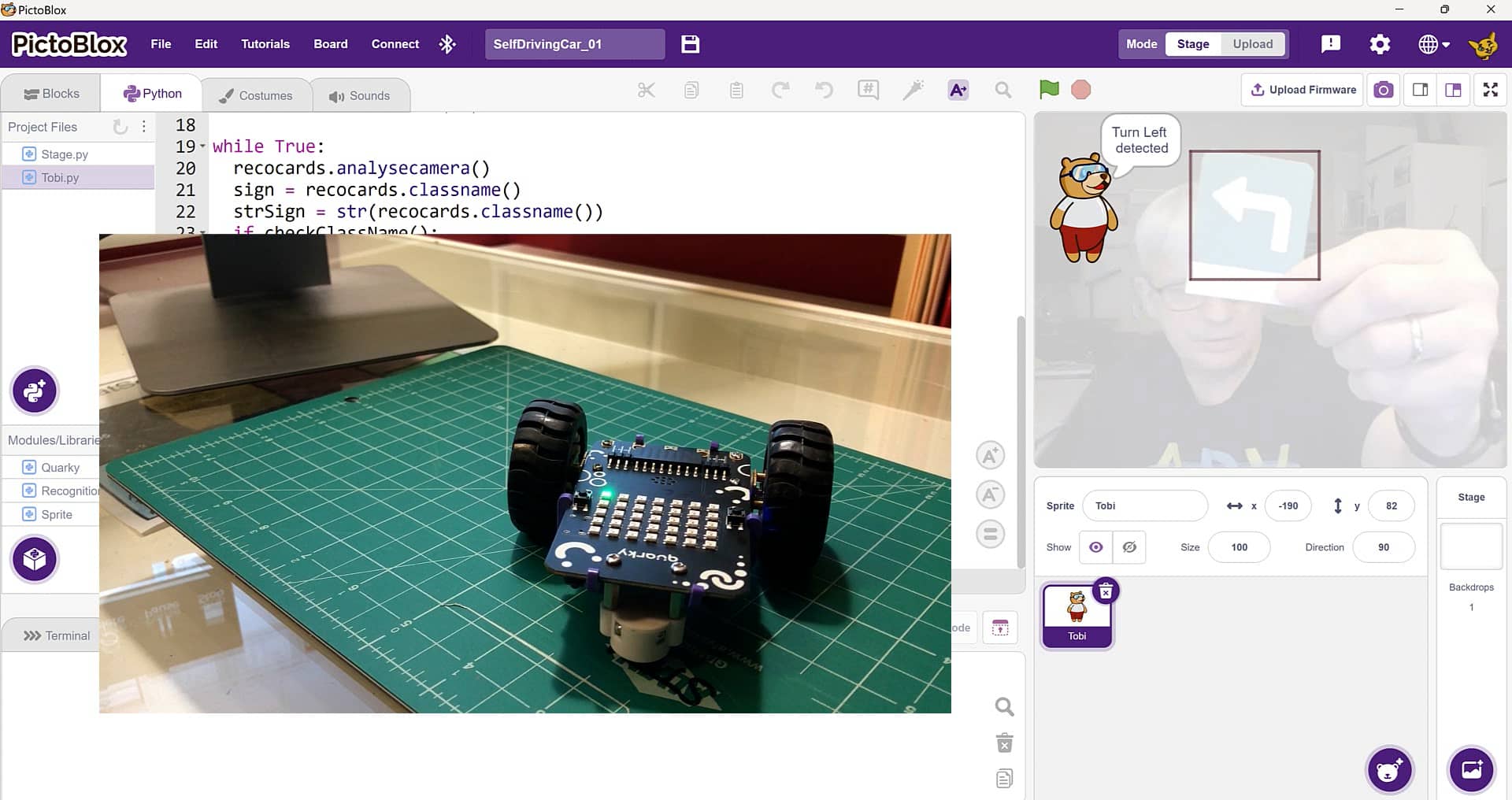This screenshot has height=800, width=1512.
Task: Open the settings gear icon
Action: pyautogui.click(x=1380, y=44)
